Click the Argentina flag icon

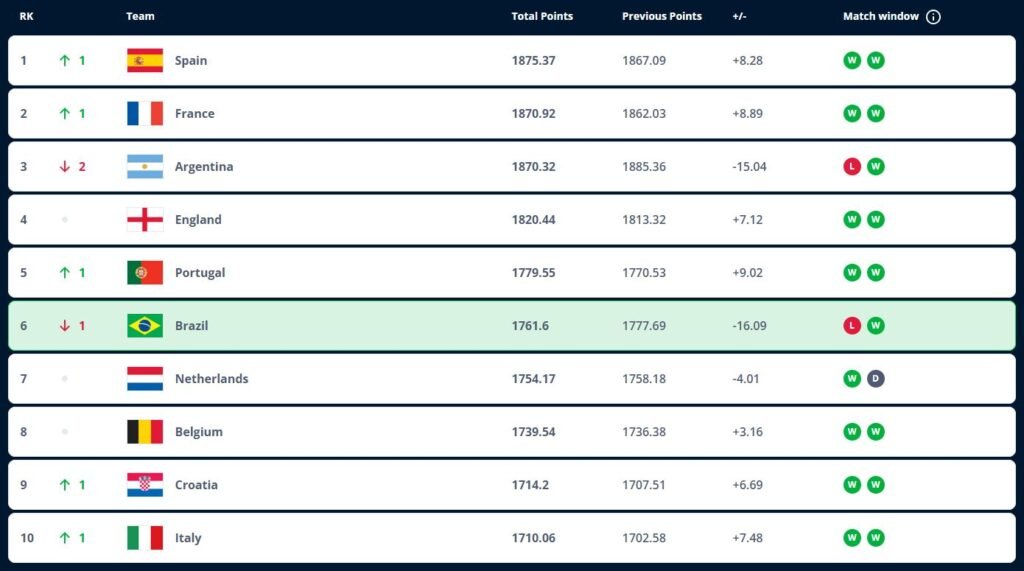click(x=145, y=167)
